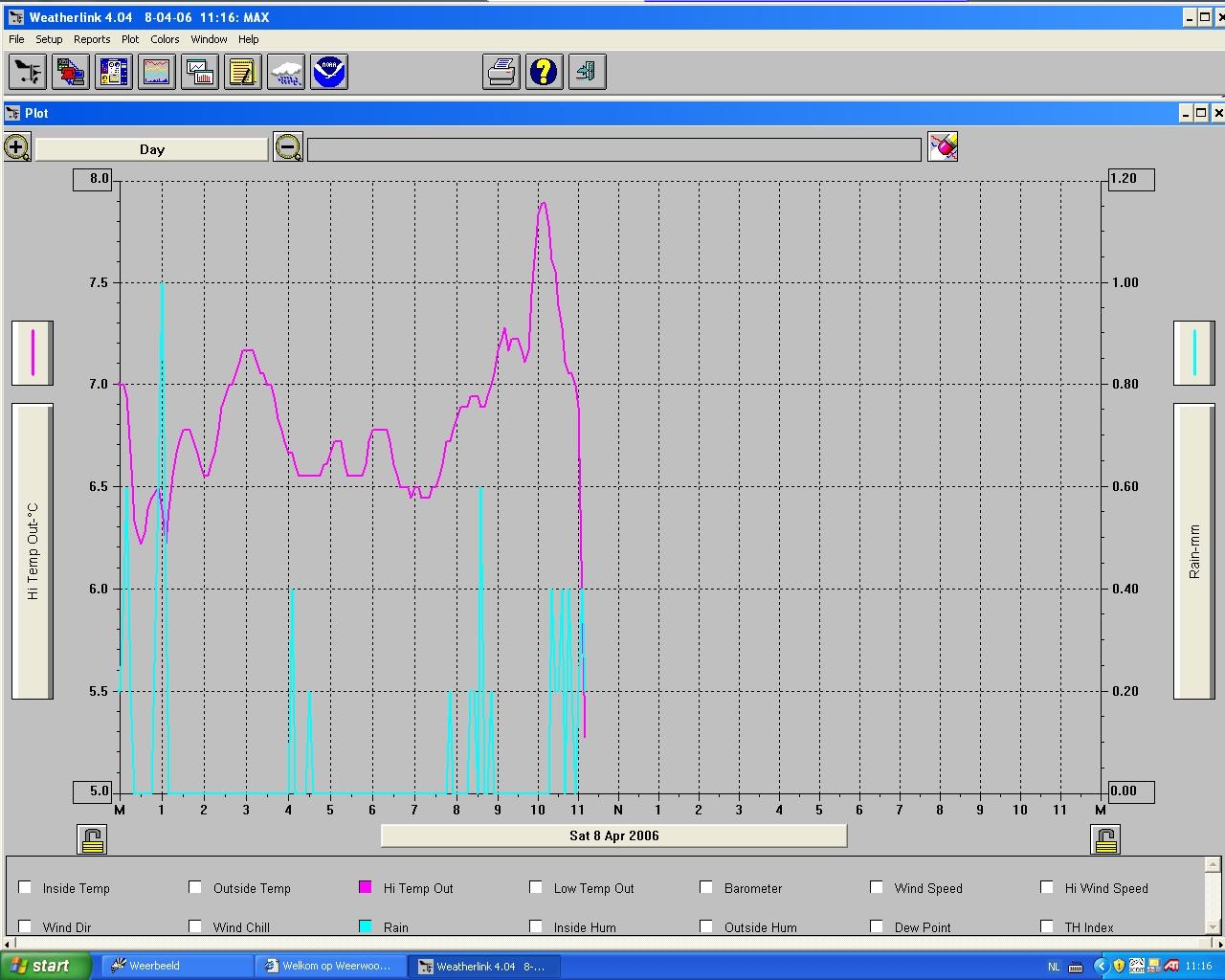
Task: Zoom in with the plus magnifier icon
Action: tap(17, 148)
